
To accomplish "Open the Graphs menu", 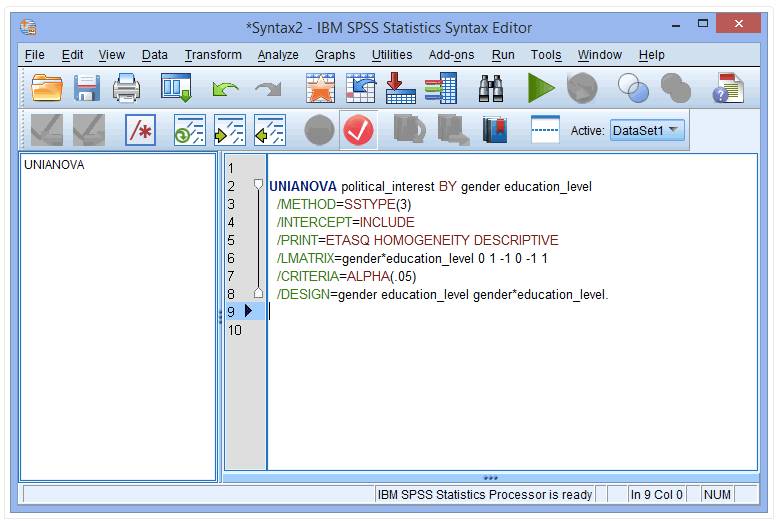I will coord(335,55).
